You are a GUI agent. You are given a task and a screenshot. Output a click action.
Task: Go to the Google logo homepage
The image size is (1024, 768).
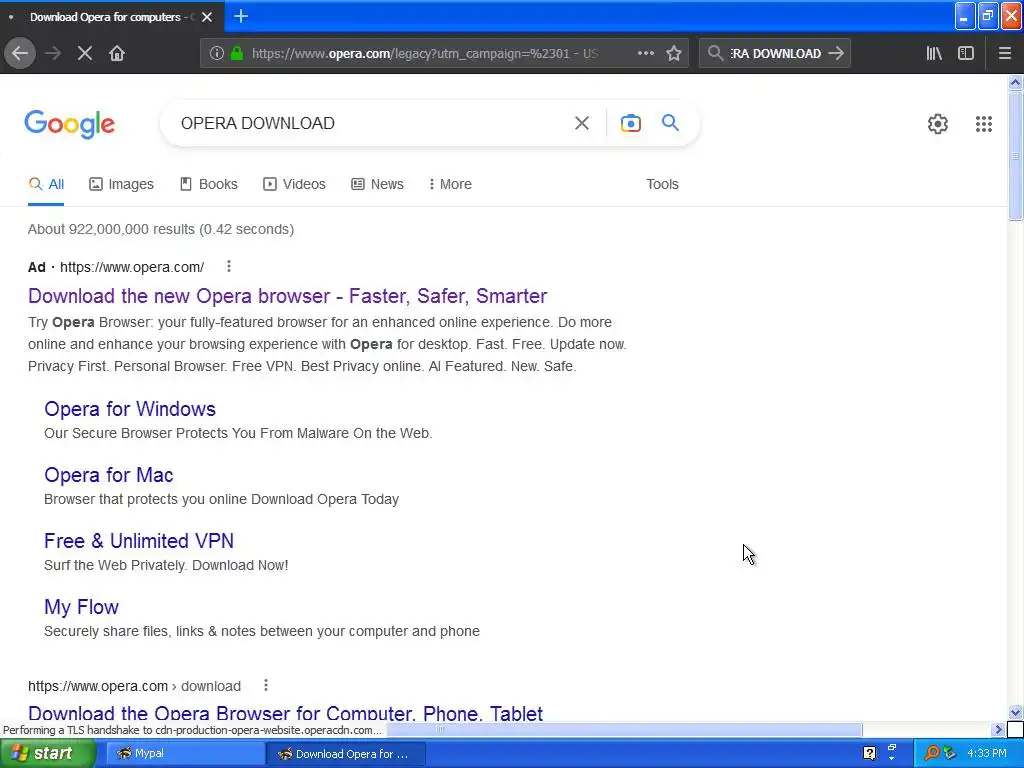(70, 124)
